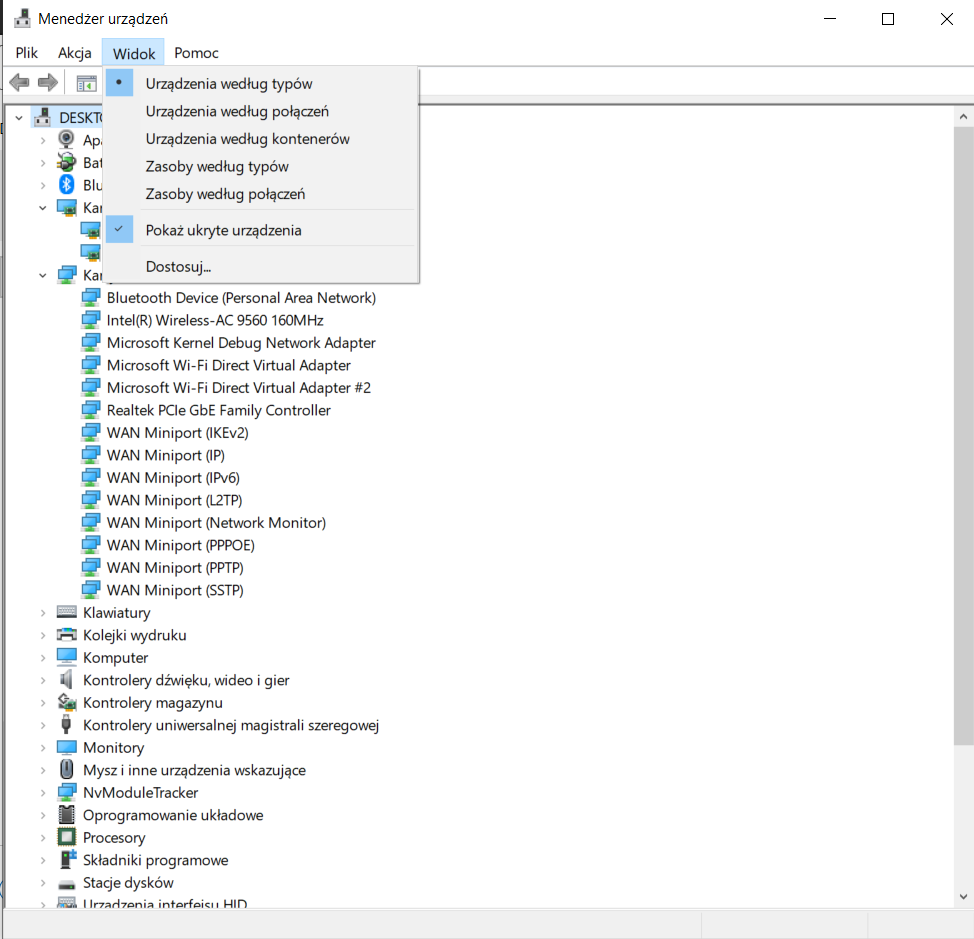
Task: Maximize the Menedżer urządzeń window
Action: click(888, 19)
